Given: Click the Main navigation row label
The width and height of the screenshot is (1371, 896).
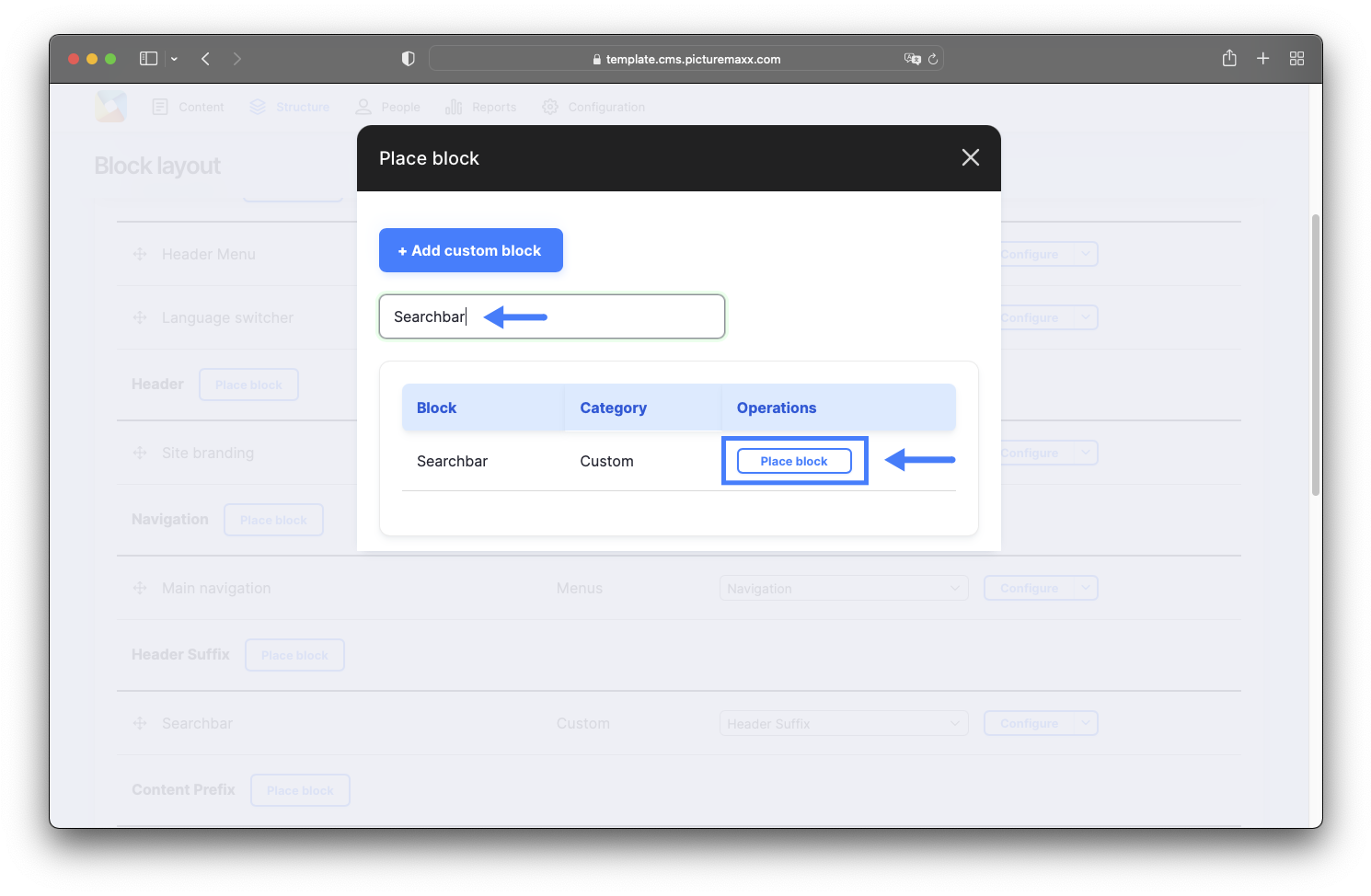Looking at the screenshot, I should 216,588.
